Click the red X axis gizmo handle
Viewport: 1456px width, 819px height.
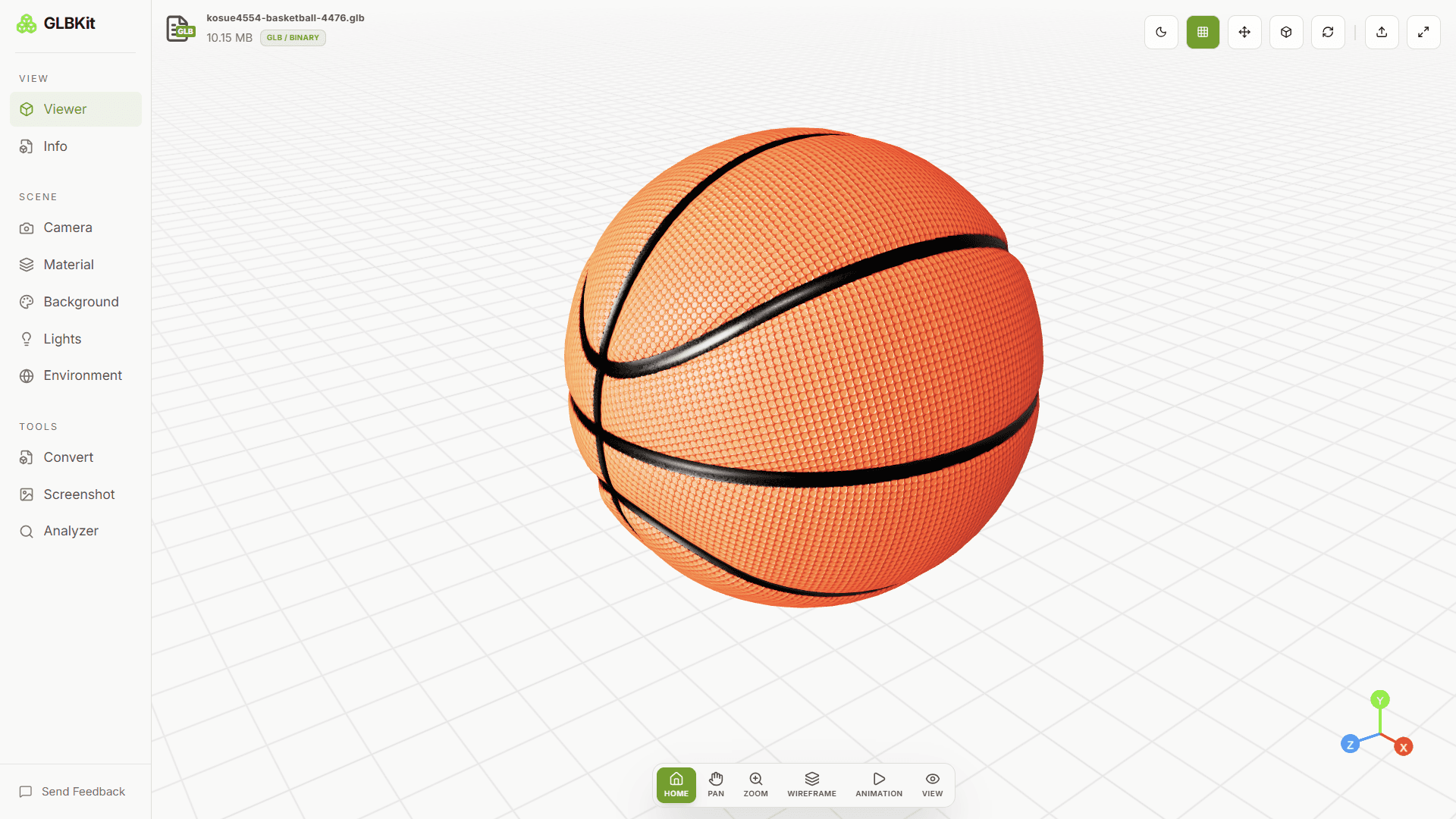pos(1404,747)
